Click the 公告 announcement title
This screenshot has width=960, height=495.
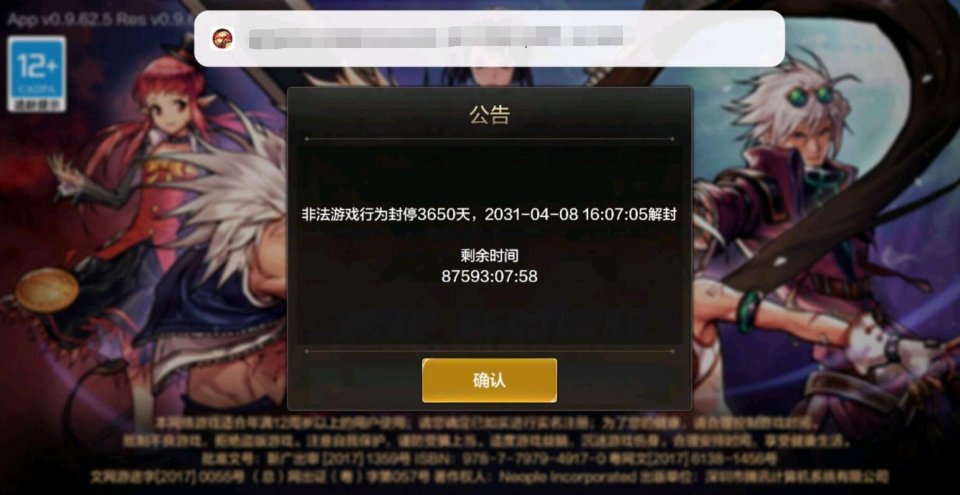489,115
